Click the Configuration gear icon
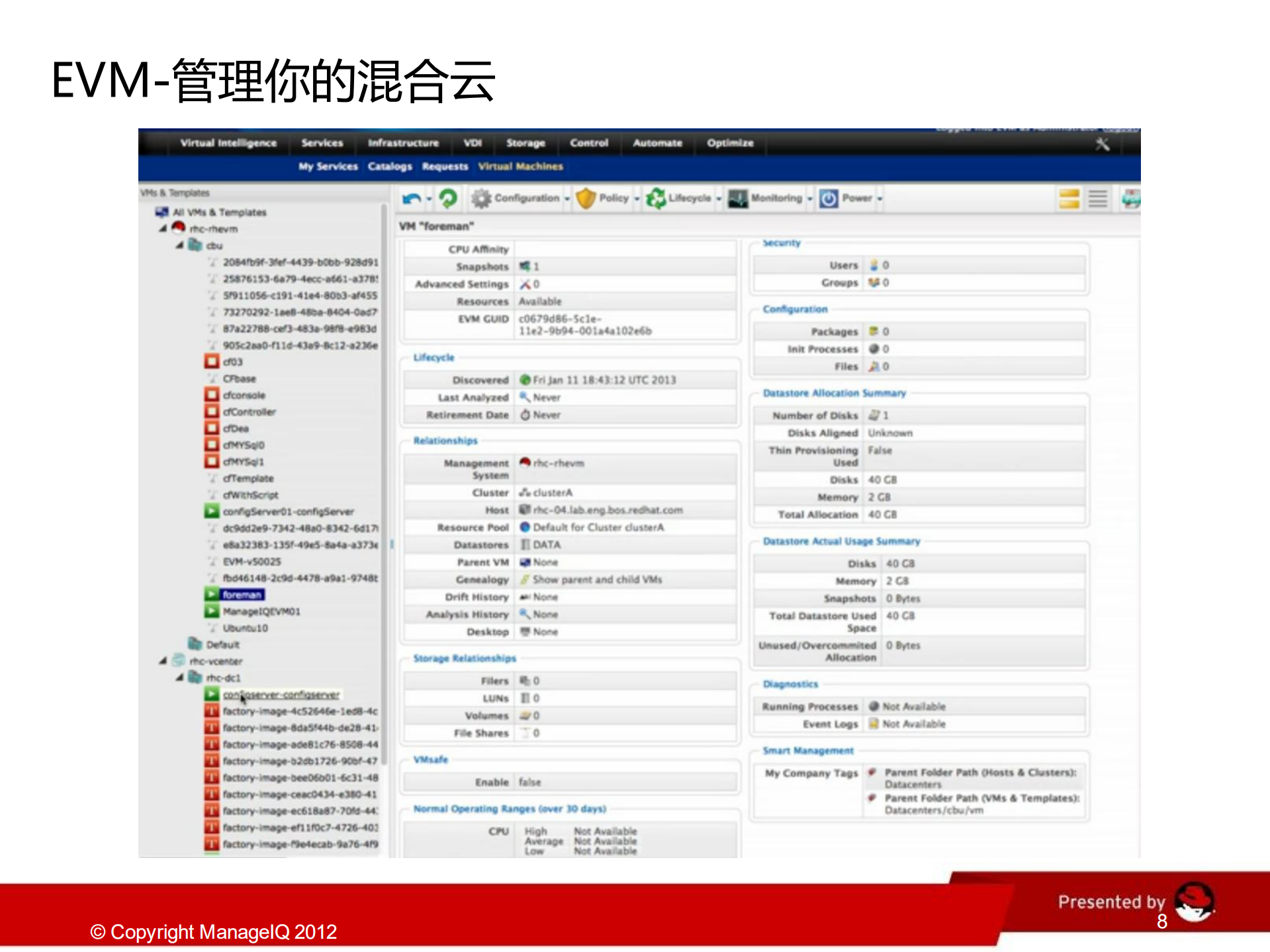The image size is (1270, 952). (x=482, y=198)
